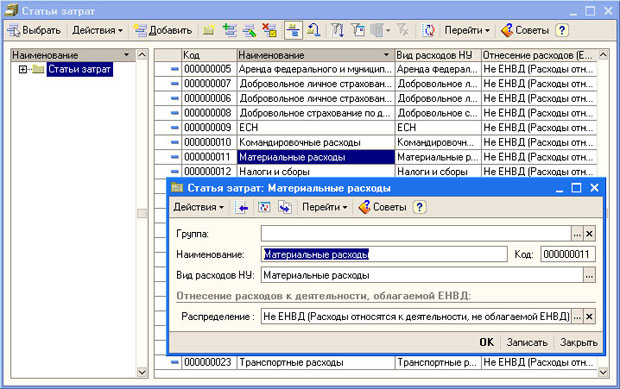The width and height of the screenshot is (620, 389).
Task: Click the Выбрать toolbar button
Action: point(34,30)
